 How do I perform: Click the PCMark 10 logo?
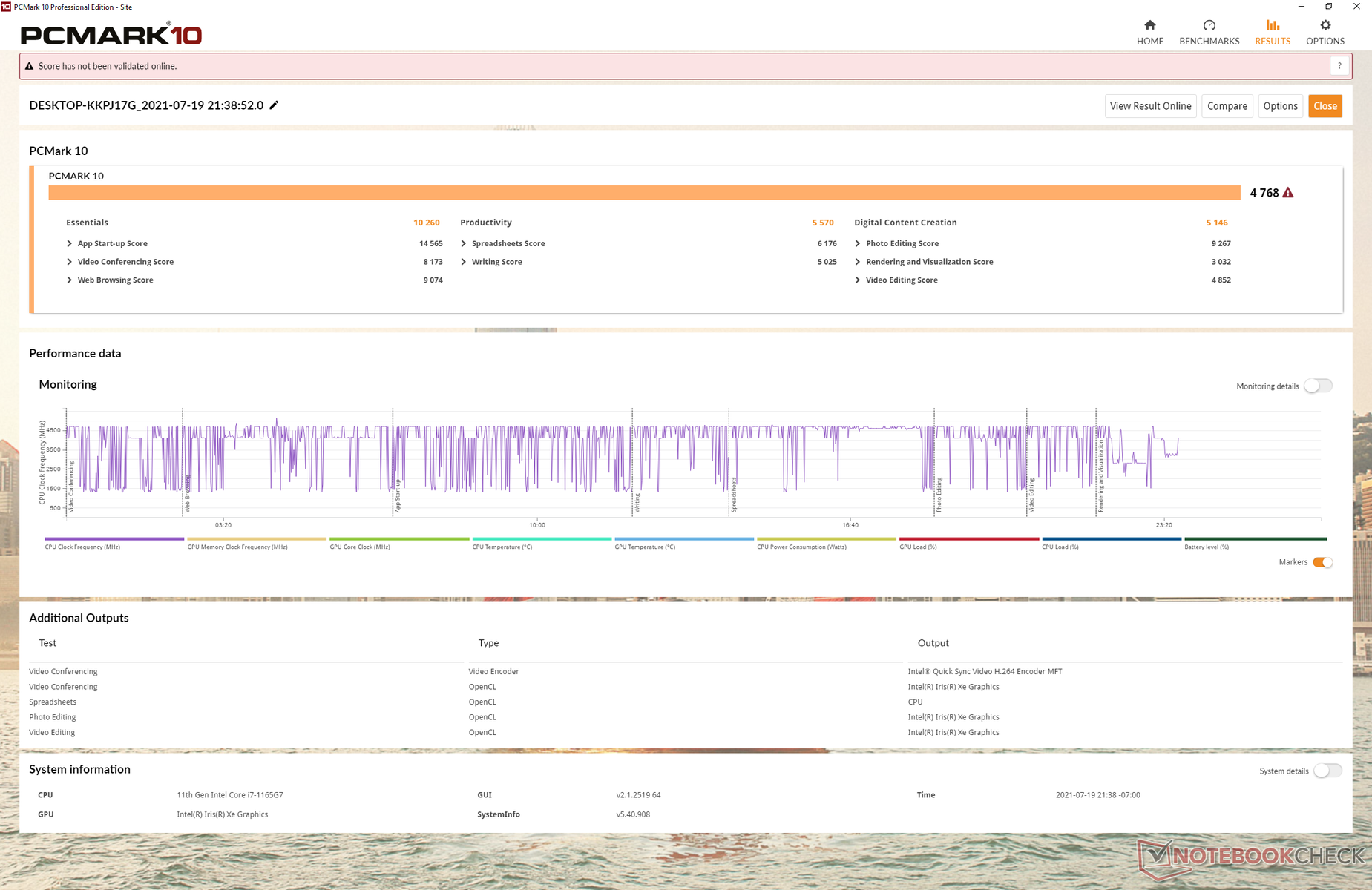tap(111, 34)
